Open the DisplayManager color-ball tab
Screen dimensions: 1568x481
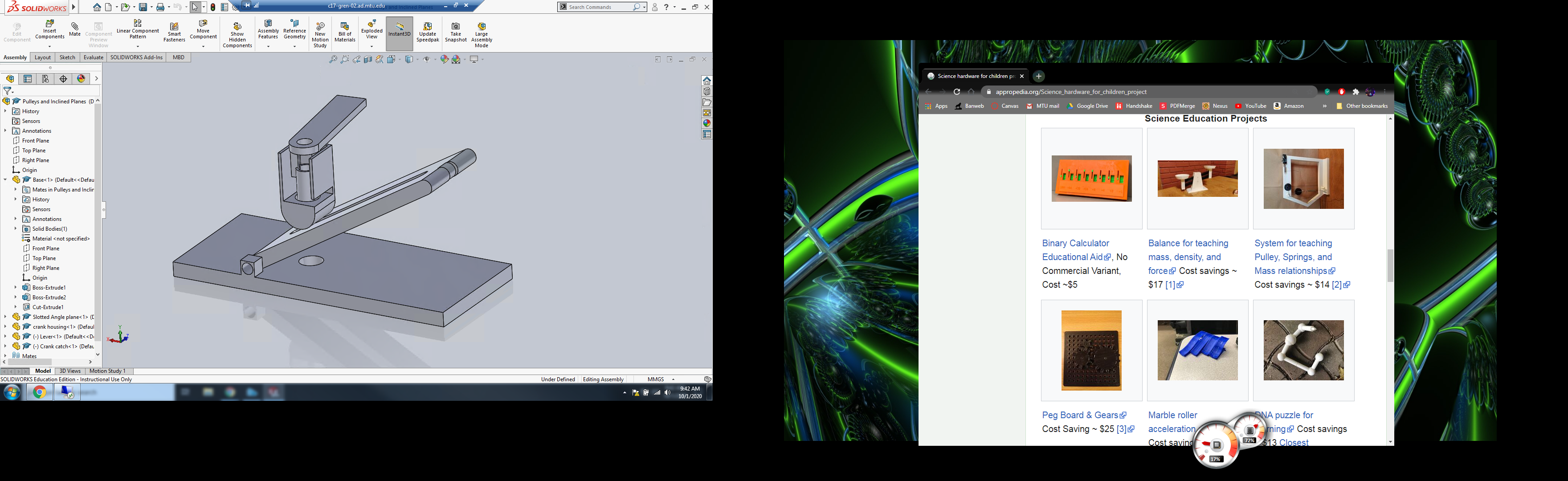81,79
